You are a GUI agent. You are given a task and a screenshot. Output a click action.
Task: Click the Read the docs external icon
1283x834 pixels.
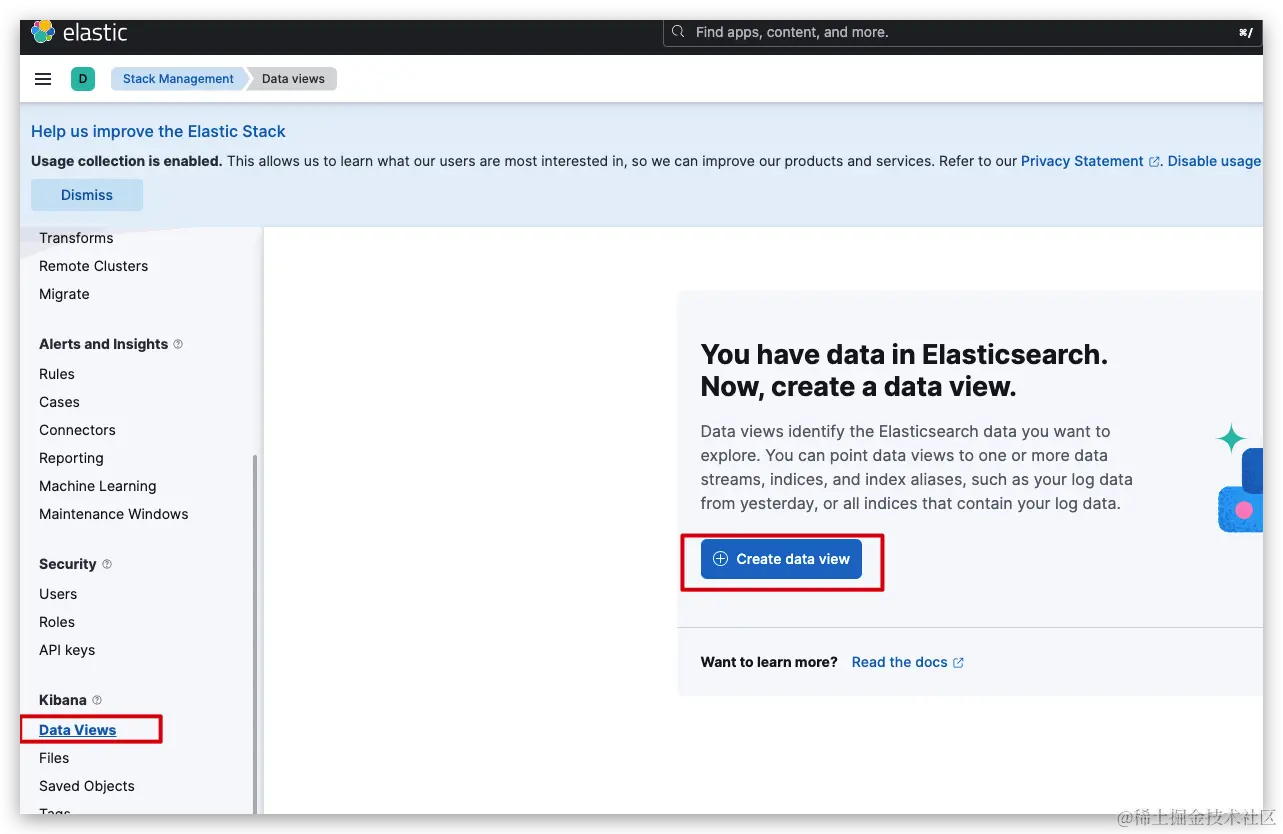point(958,662)
